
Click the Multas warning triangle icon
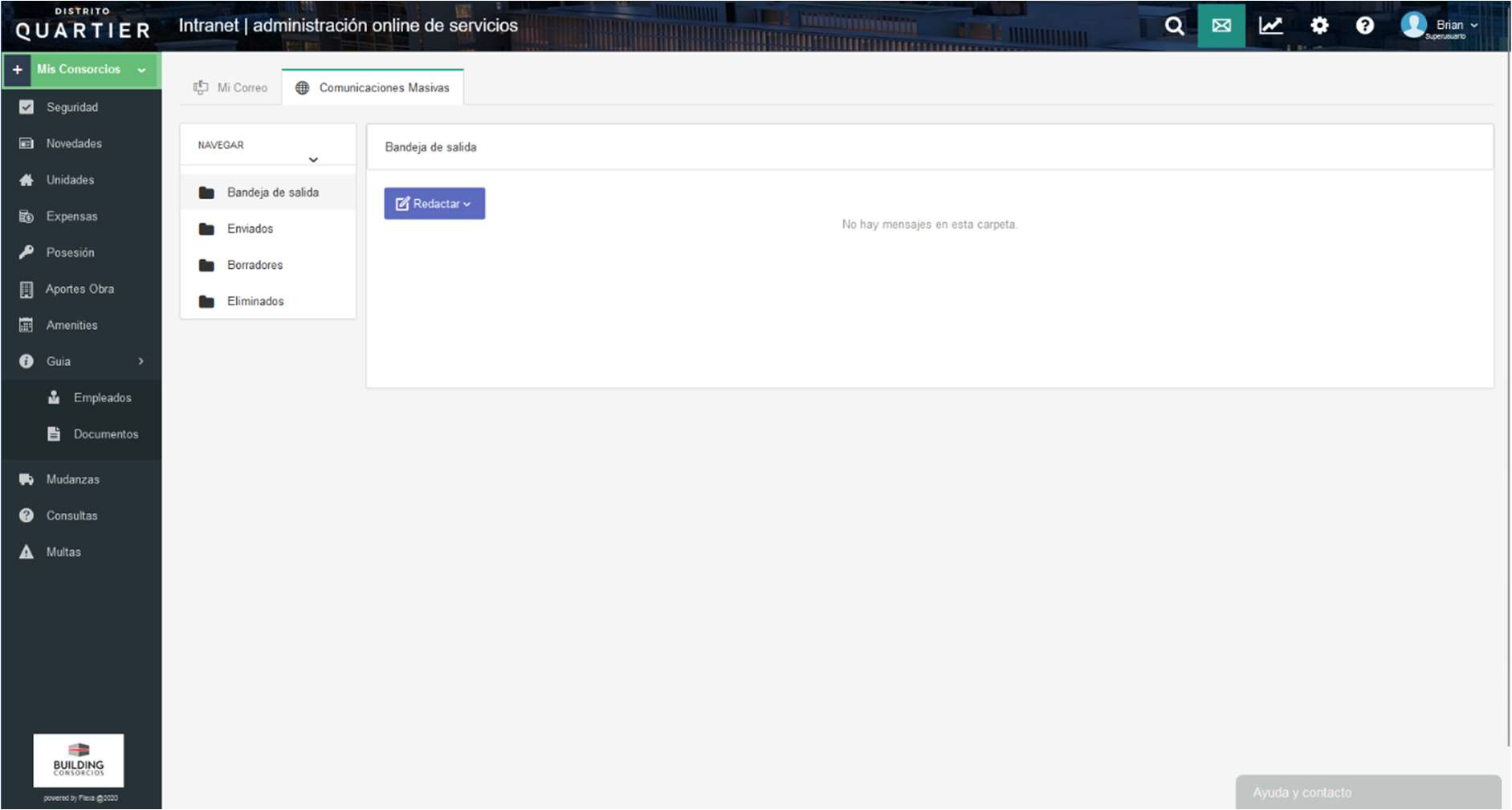tap(26, 552)
